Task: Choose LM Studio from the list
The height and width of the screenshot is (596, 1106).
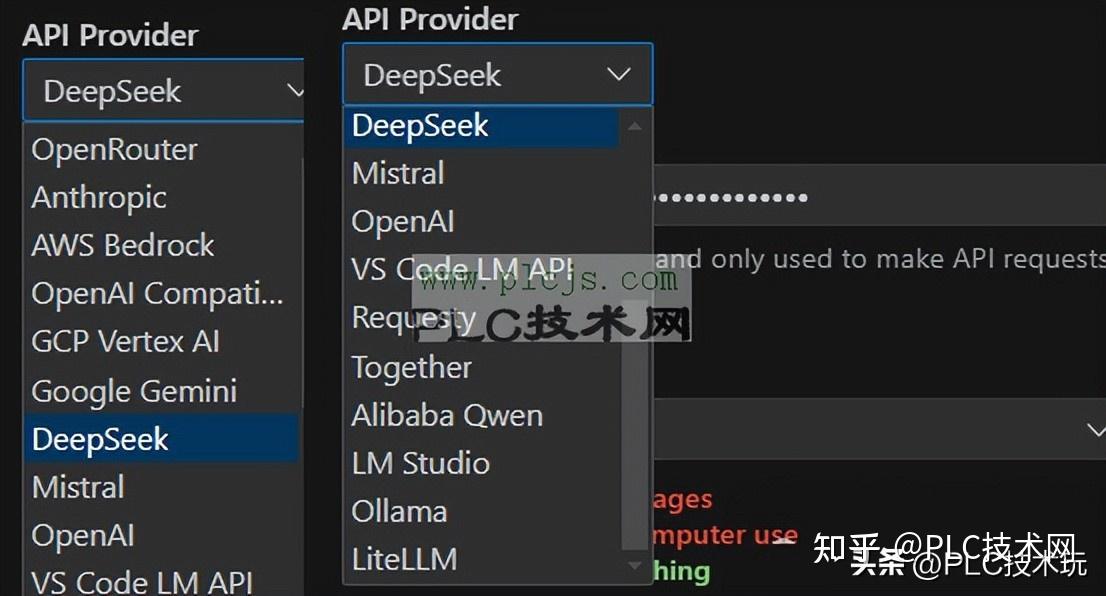Action: click(x=482, y=463)
